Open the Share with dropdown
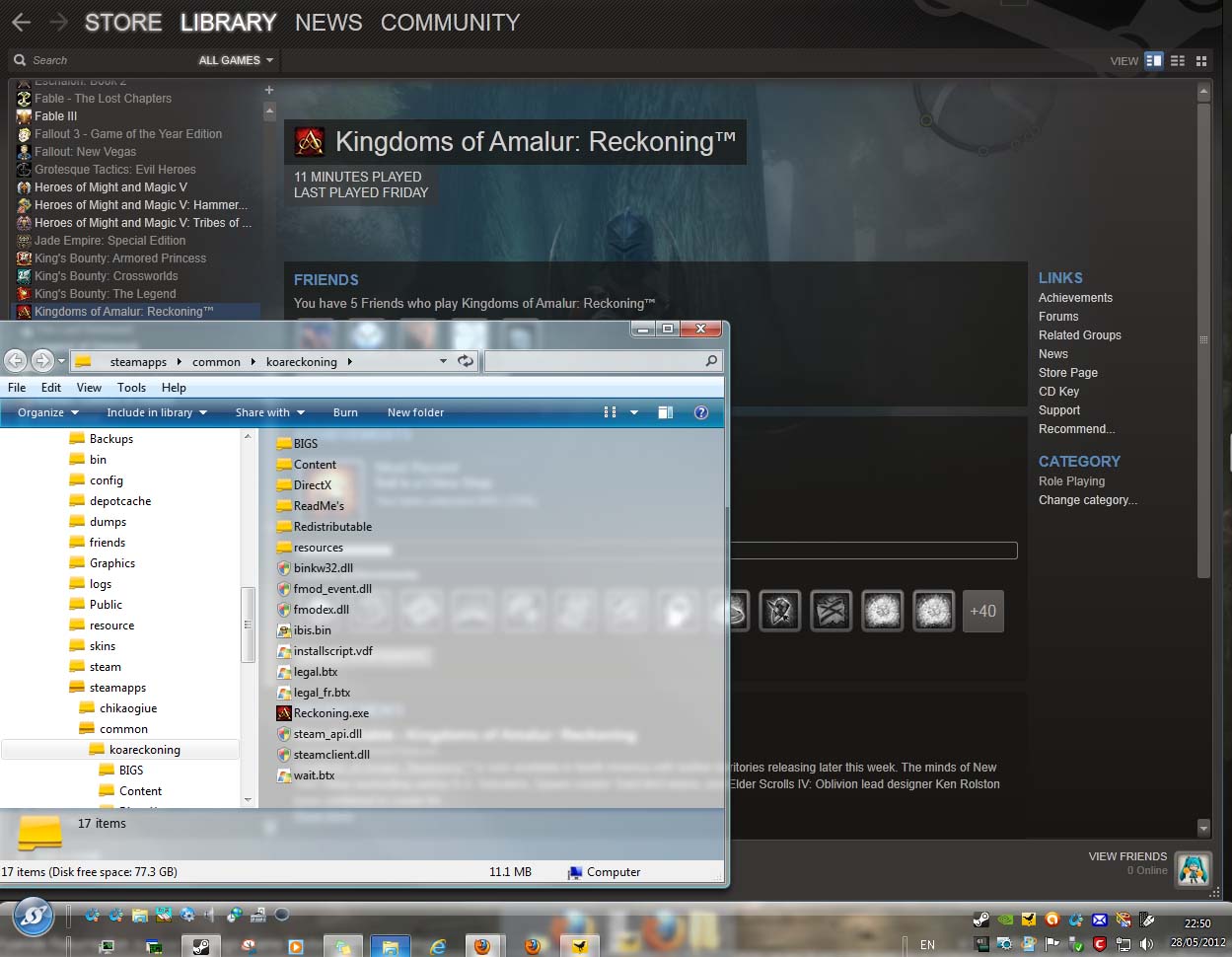 click(270, 412)
